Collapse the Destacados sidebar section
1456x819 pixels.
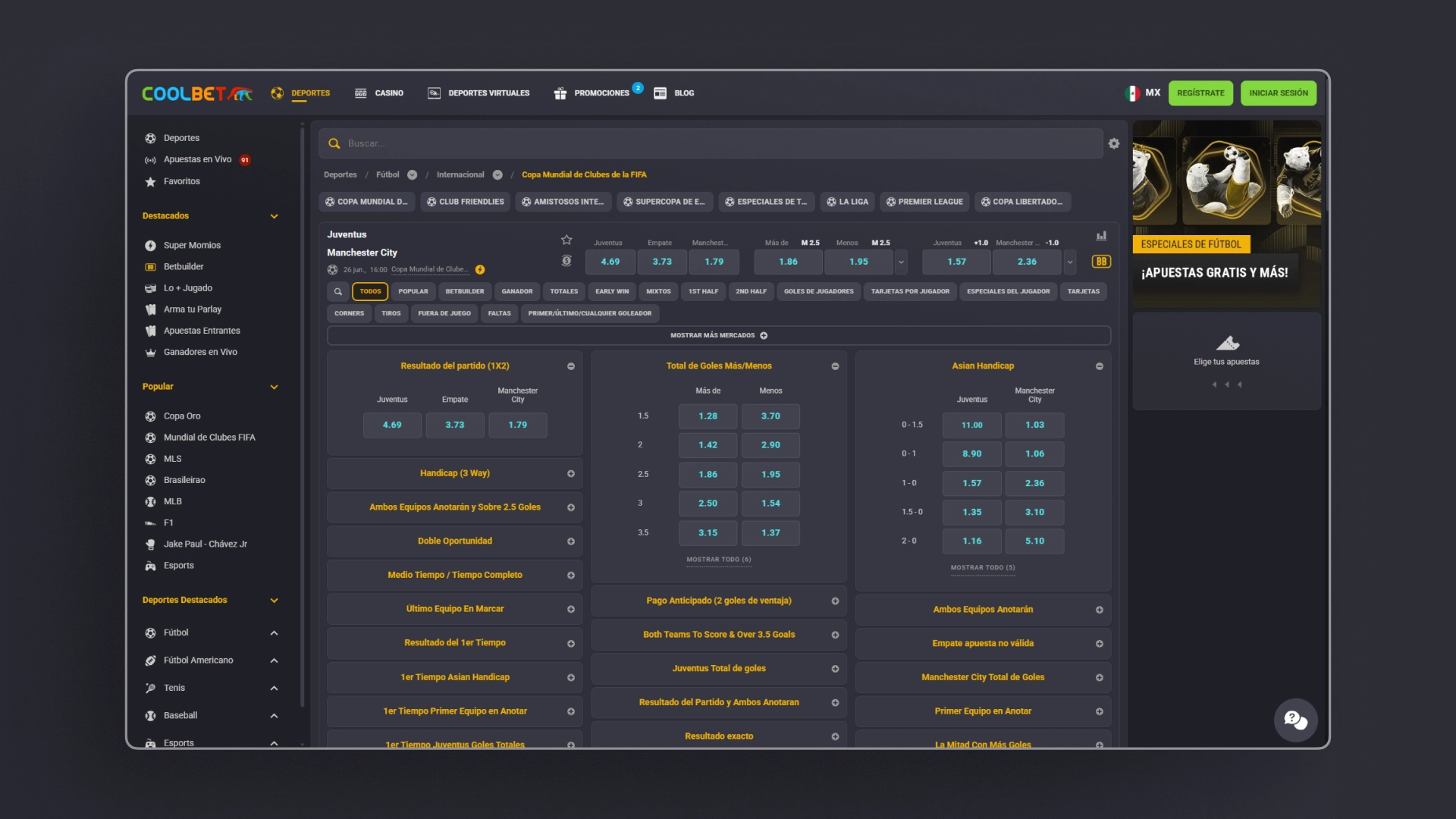tap(274, 216)
